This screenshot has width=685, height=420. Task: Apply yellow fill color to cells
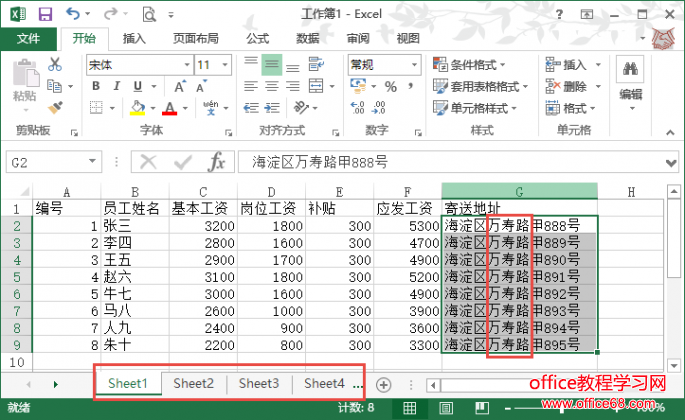[x=137, y=108]
